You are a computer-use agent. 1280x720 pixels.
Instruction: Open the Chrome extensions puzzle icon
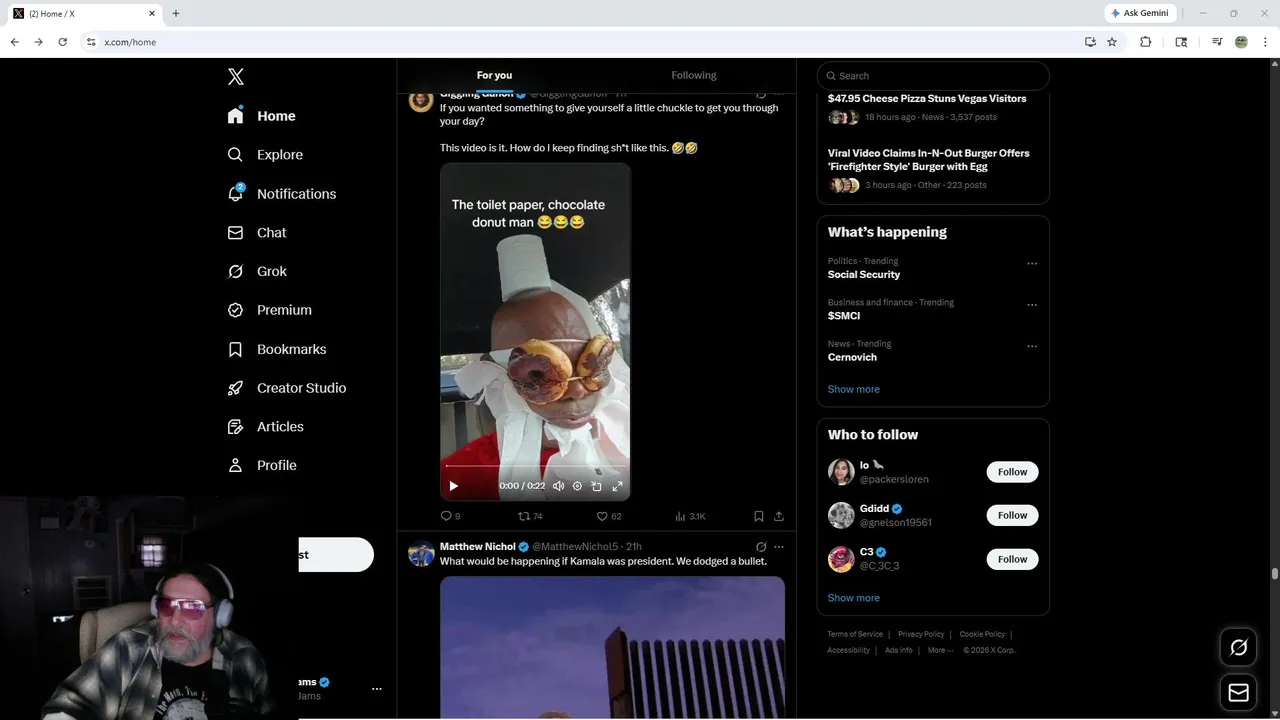tap(1146, 42)
